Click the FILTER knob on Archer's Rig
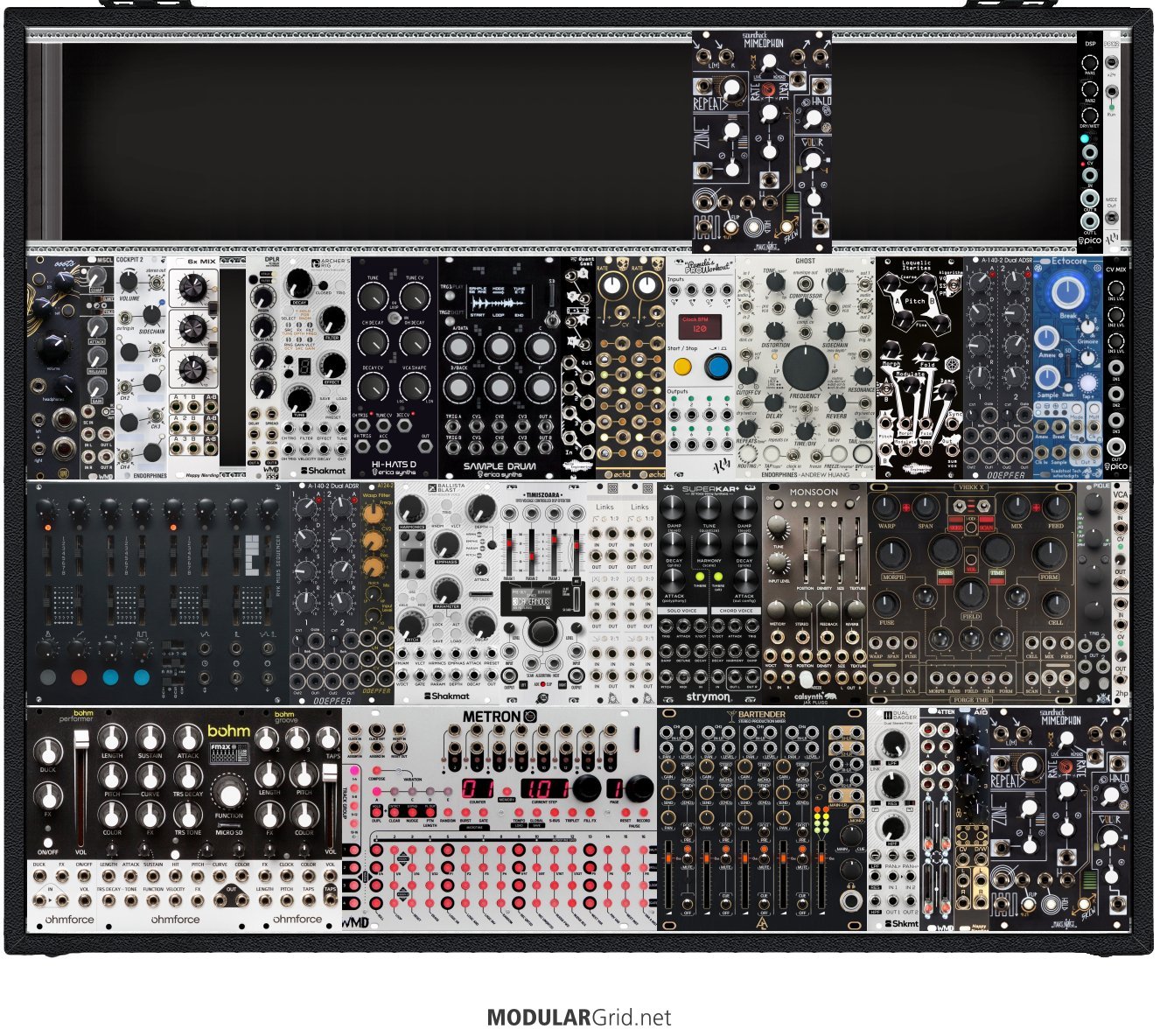 332,320
